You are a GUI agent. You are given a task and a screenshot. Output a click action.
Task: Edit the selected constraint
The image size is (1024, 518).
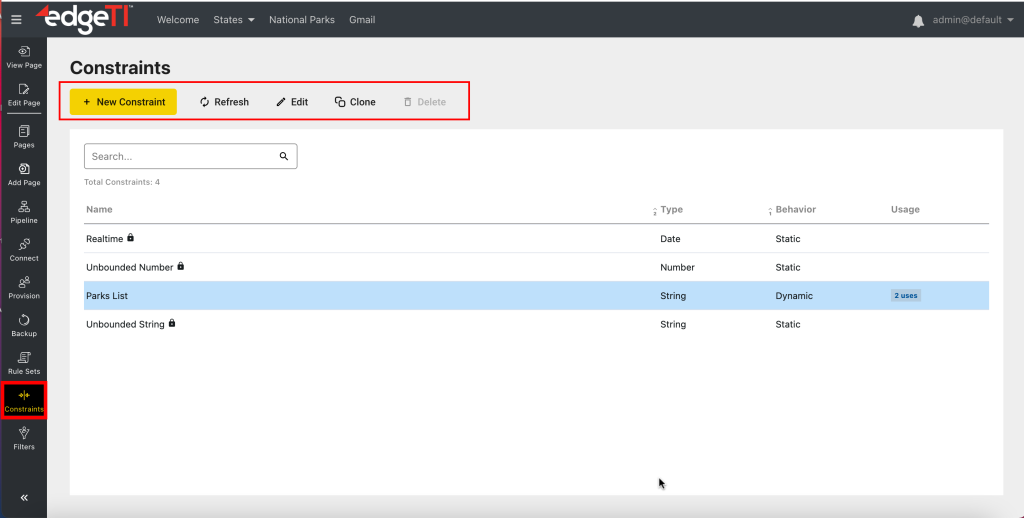292,102
